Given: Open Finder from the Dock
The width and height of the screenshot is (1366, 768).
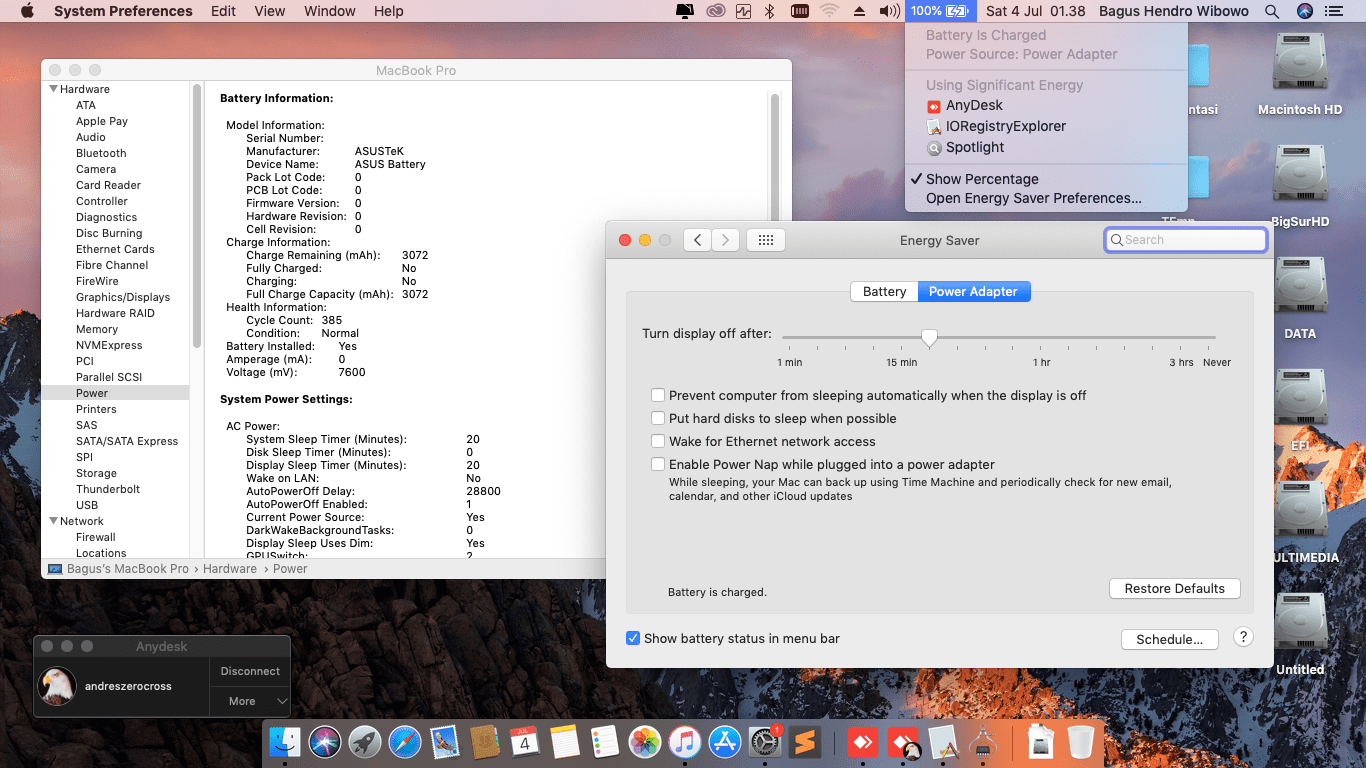Looking at the screenshot, I should (x=285, y=742).
